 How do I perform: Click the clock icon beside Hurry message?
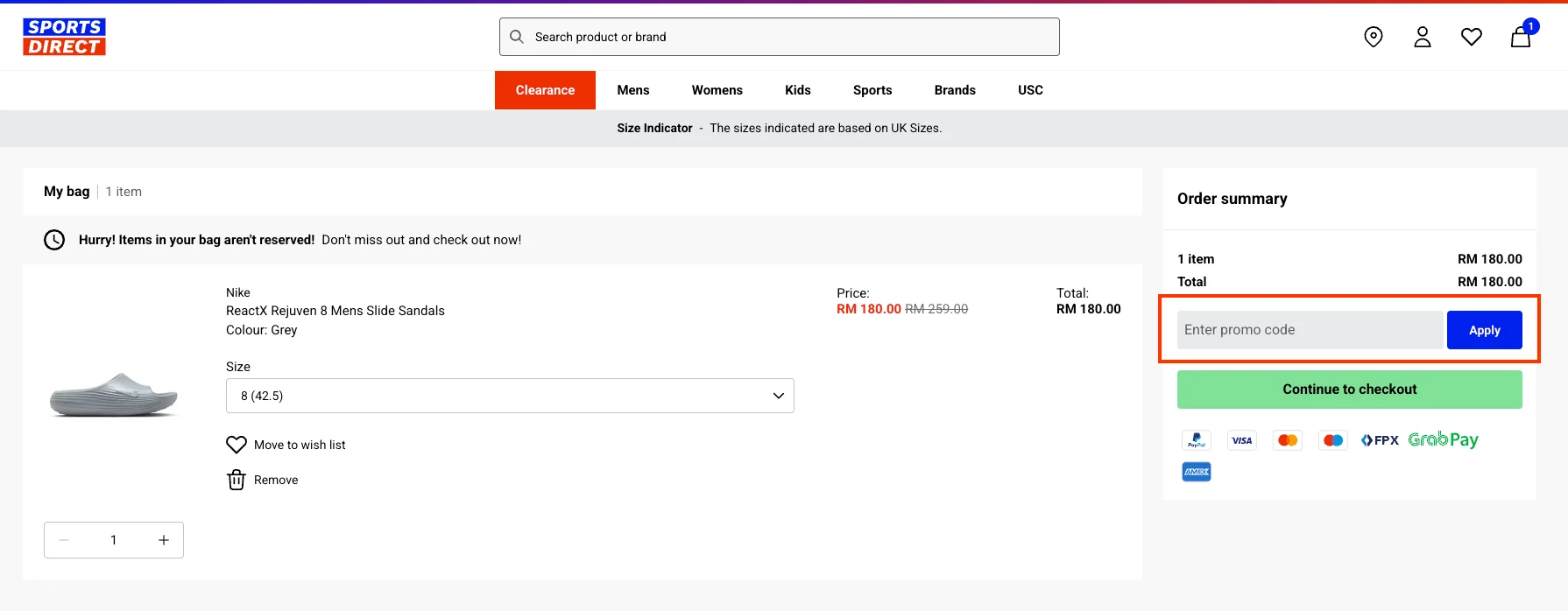54,240
